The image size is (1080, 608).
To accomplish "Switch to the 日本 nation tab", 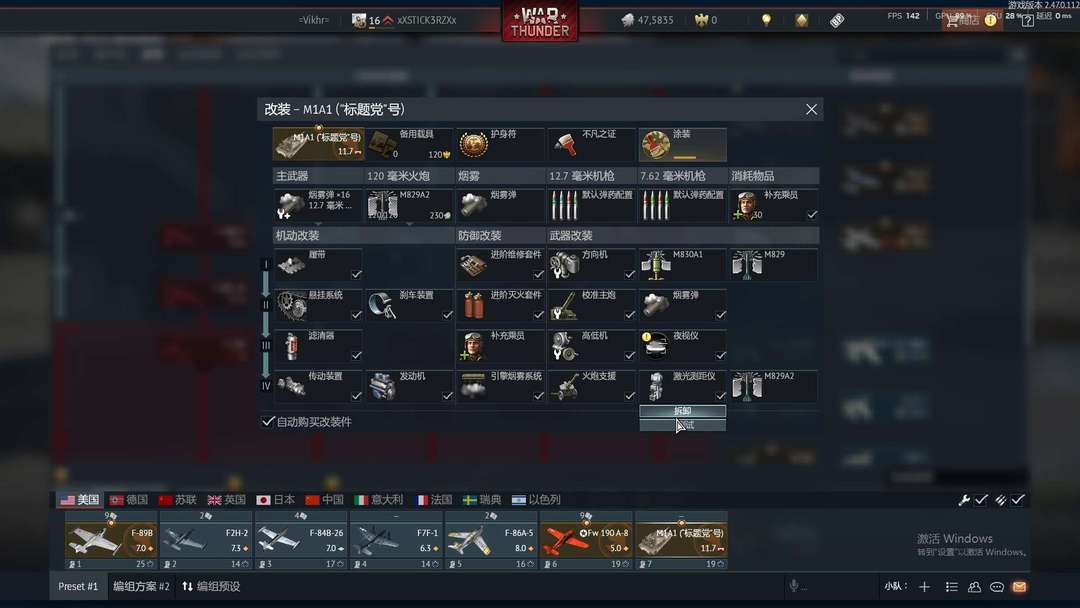I will tap(276, 500).
